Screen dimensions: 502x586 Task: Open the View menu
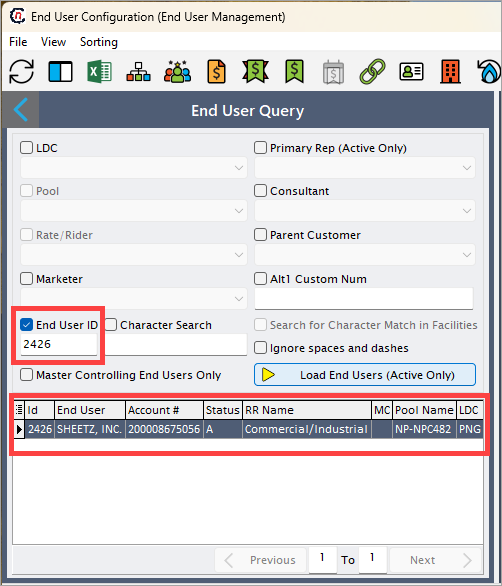pyautogui.click(x=53, y=42)
